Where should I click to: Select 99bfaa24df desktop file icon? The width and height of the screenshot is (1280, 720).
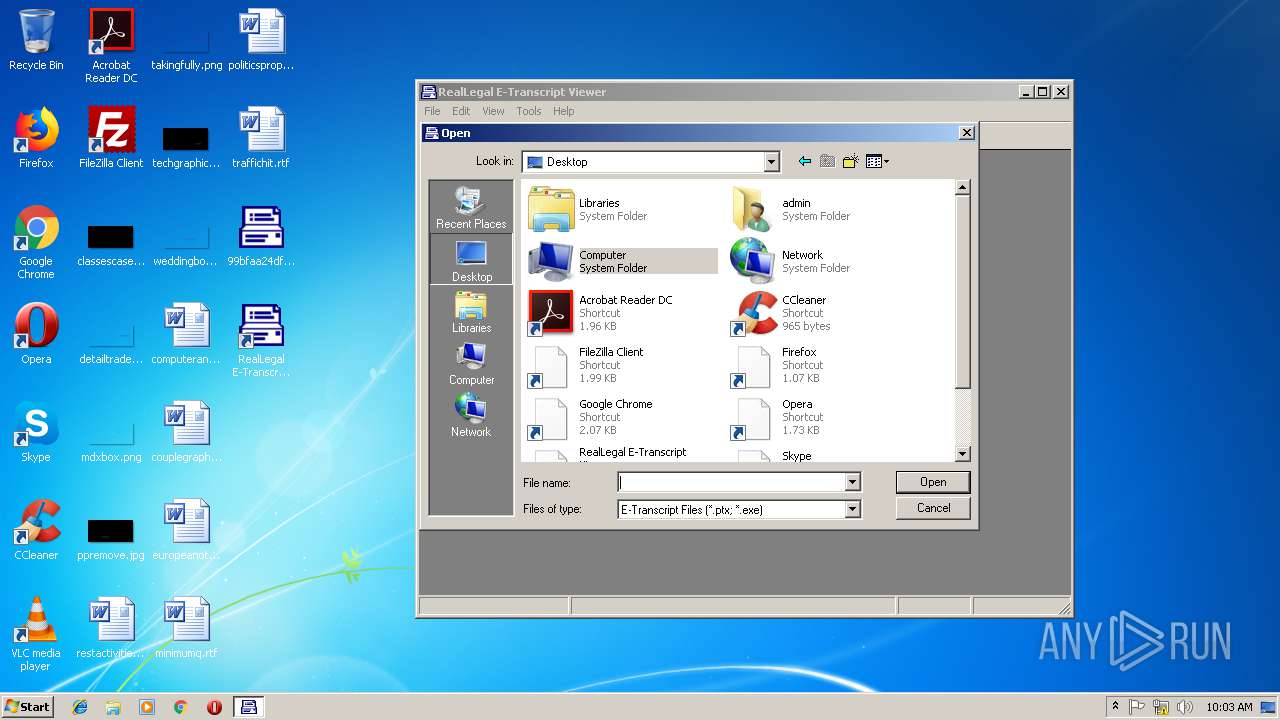(x=261, y=236)
